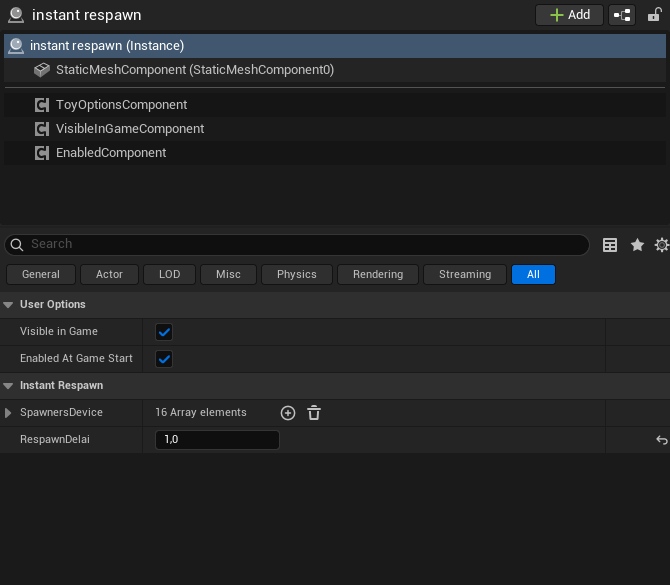Collapse the Instant Respawn section
Image resolution: width=670 pixels, height=585 pixels.
pyautogui.click(x=9, y=386)
